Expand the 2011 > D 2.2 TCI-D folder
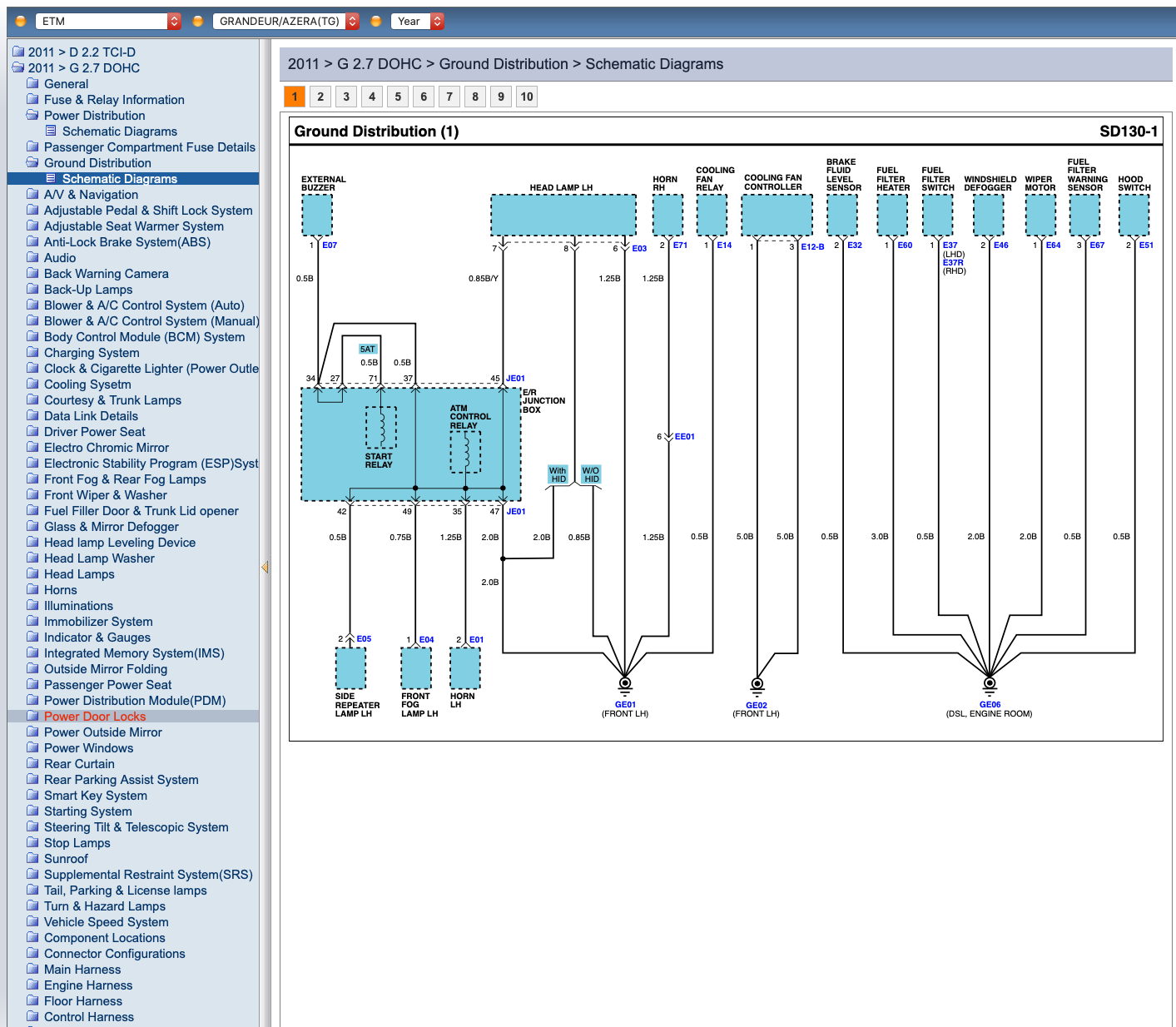 point(18,52)
